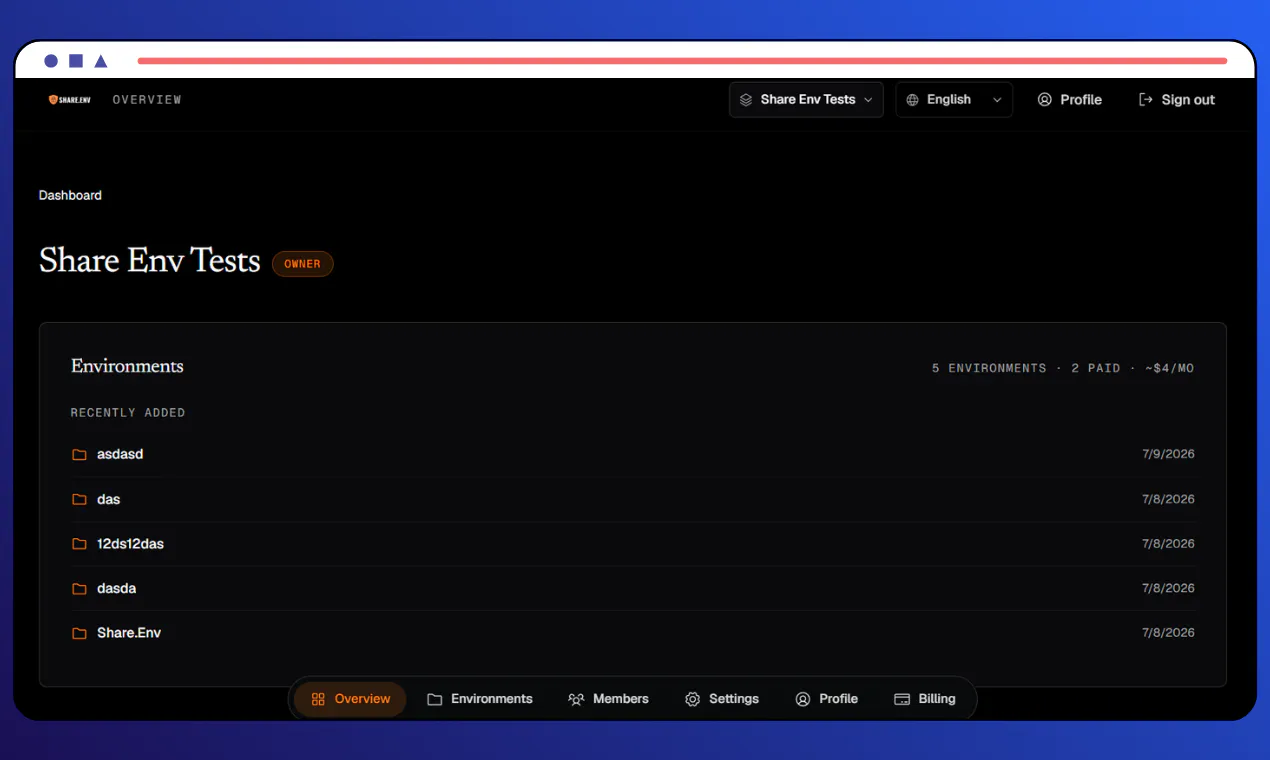
Task: Switch to the bottom Profile tab
Action: 827,699
